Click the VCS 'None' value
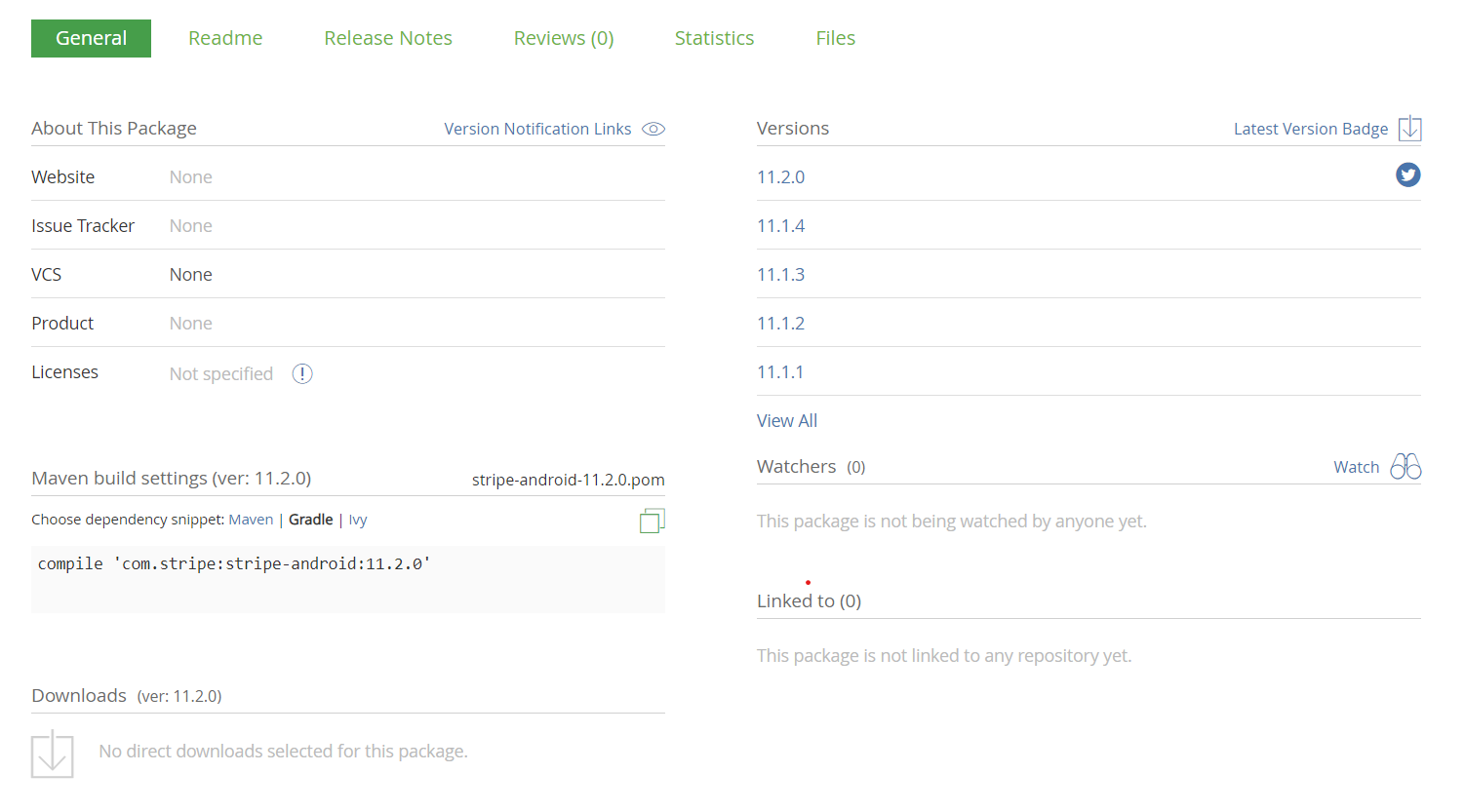Screen dimensions: 1465x812 [x=191, y=274]
